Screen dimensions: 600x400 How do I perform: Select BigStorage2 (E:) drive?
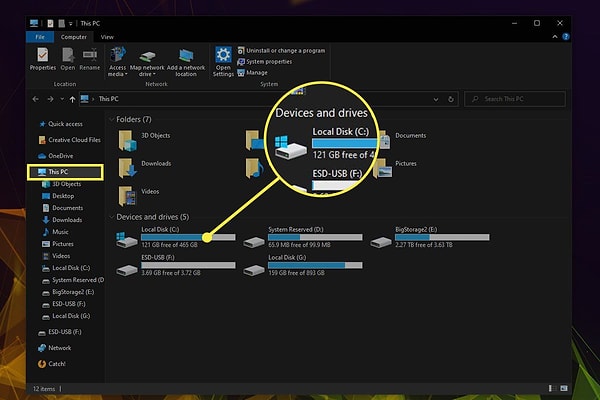tap(430, 237)
